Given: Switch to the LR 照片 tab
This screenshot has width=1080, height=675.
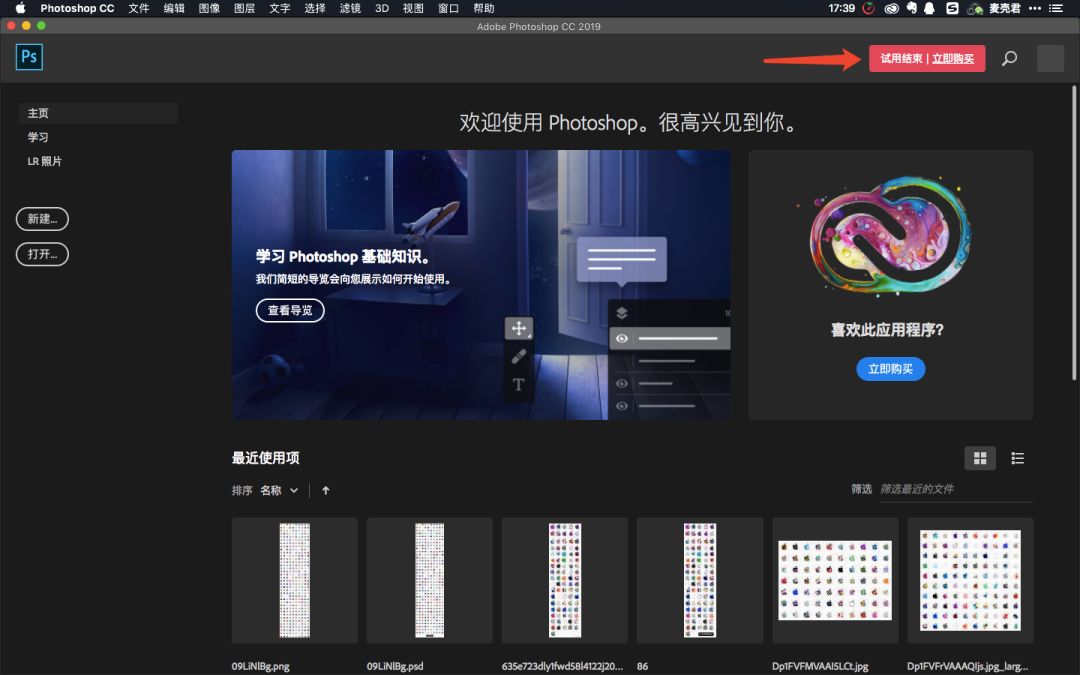Looking at the screenshot, I should tap(44, 160).
